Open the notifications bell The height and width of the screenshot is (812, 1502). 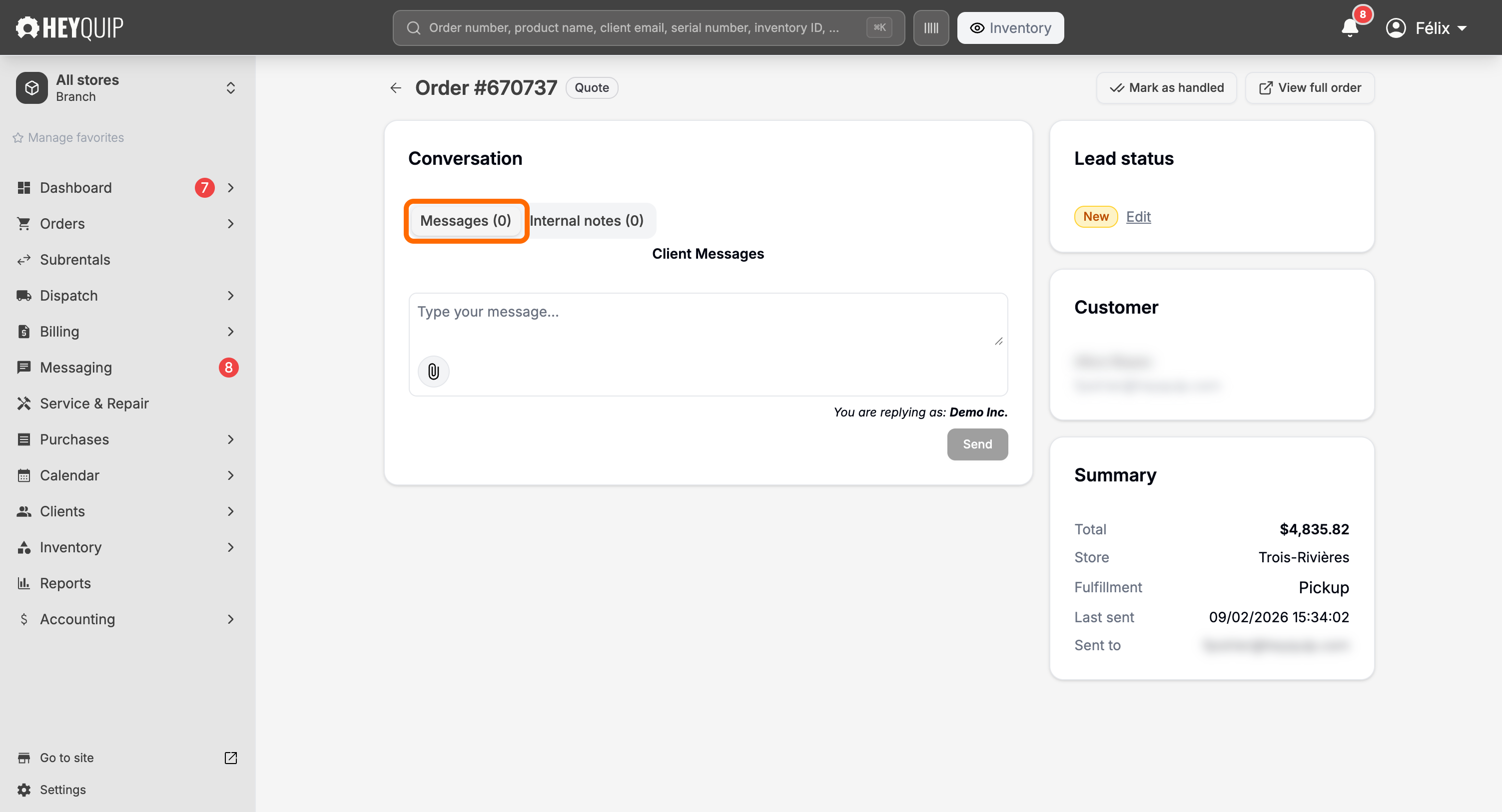1350,27
